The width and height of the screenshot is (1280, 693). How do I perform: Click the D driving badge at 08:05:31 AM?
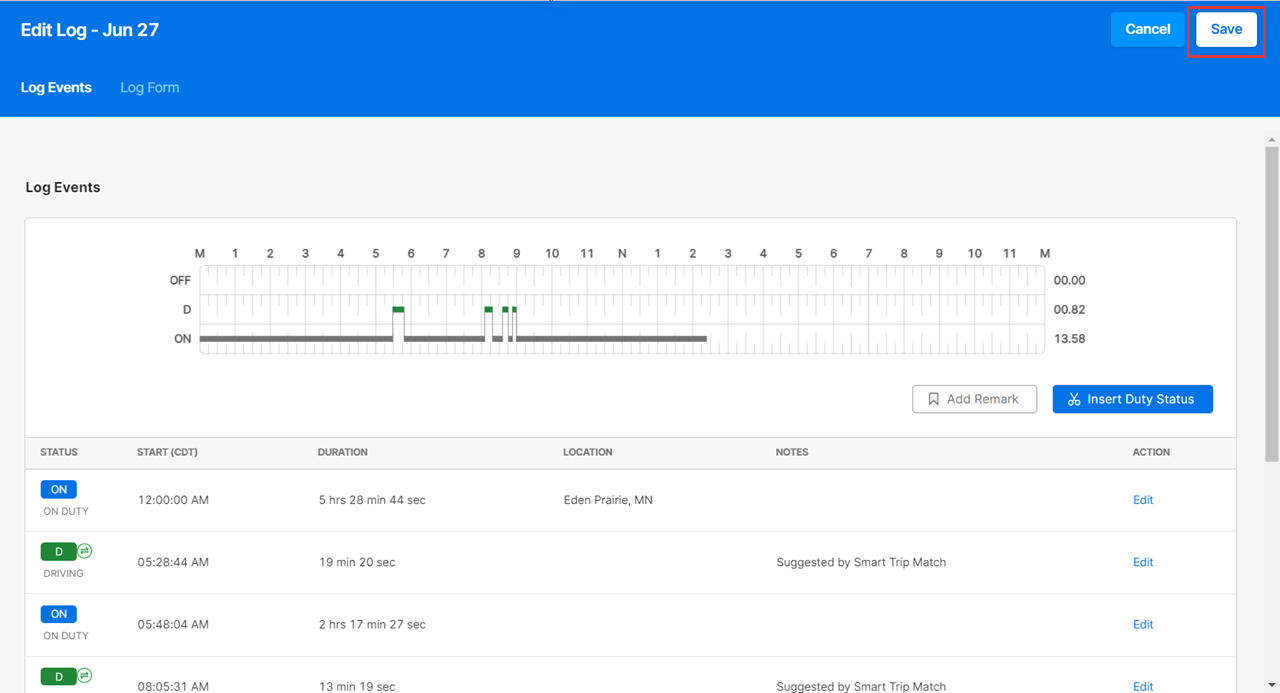tap(59, 676)
